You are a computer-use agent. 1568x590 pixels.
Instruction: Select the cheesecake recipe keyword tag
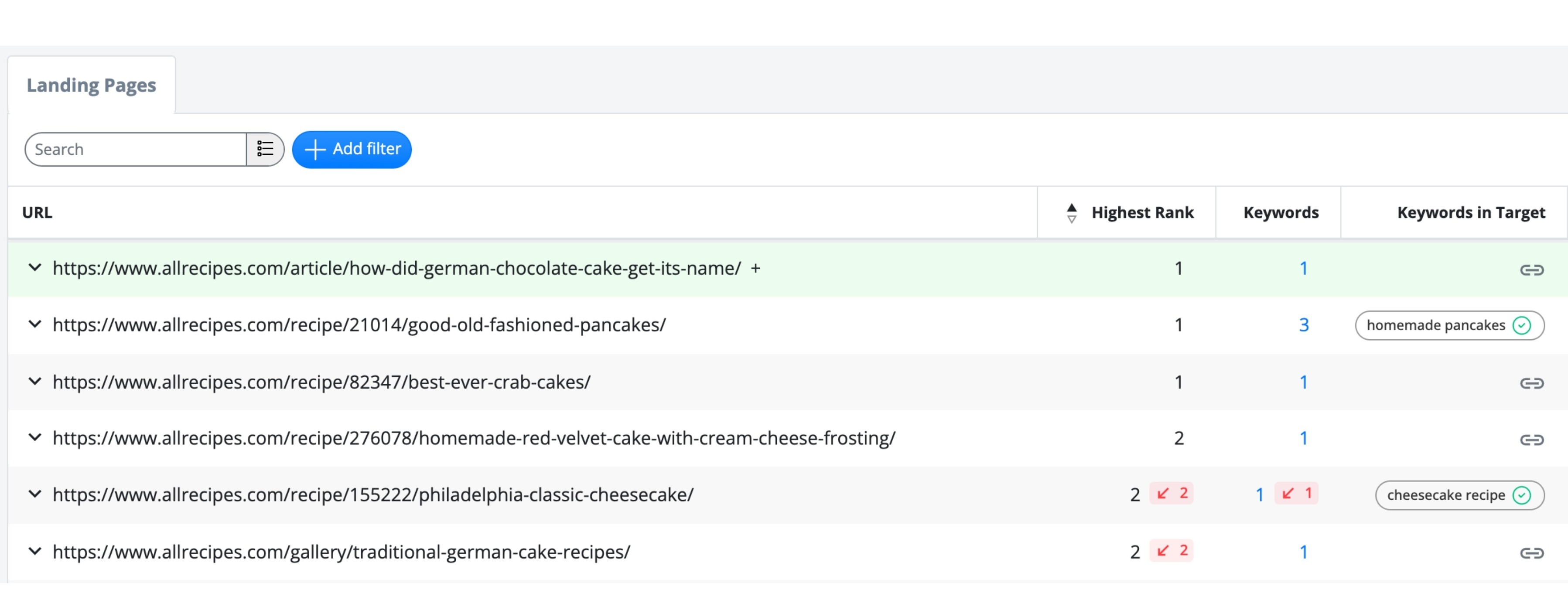tap(1460, 496)
